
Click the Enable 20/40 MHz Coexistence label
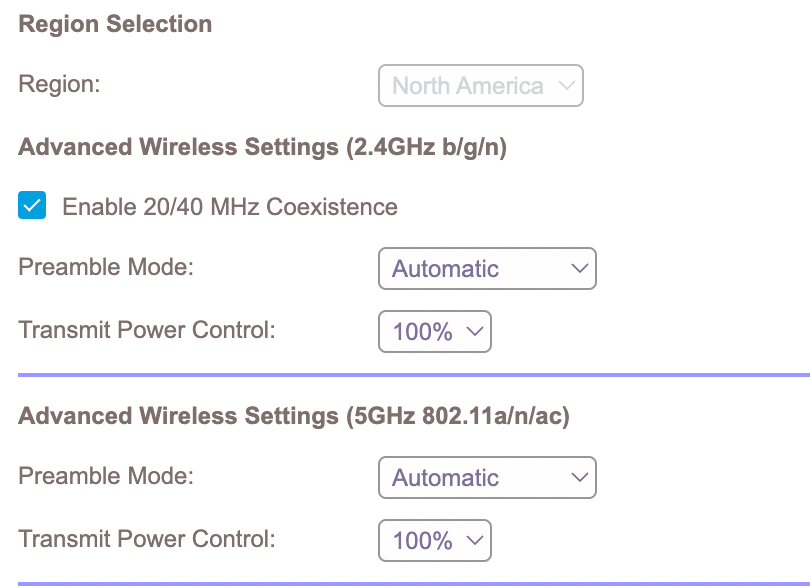coord(230,207)
